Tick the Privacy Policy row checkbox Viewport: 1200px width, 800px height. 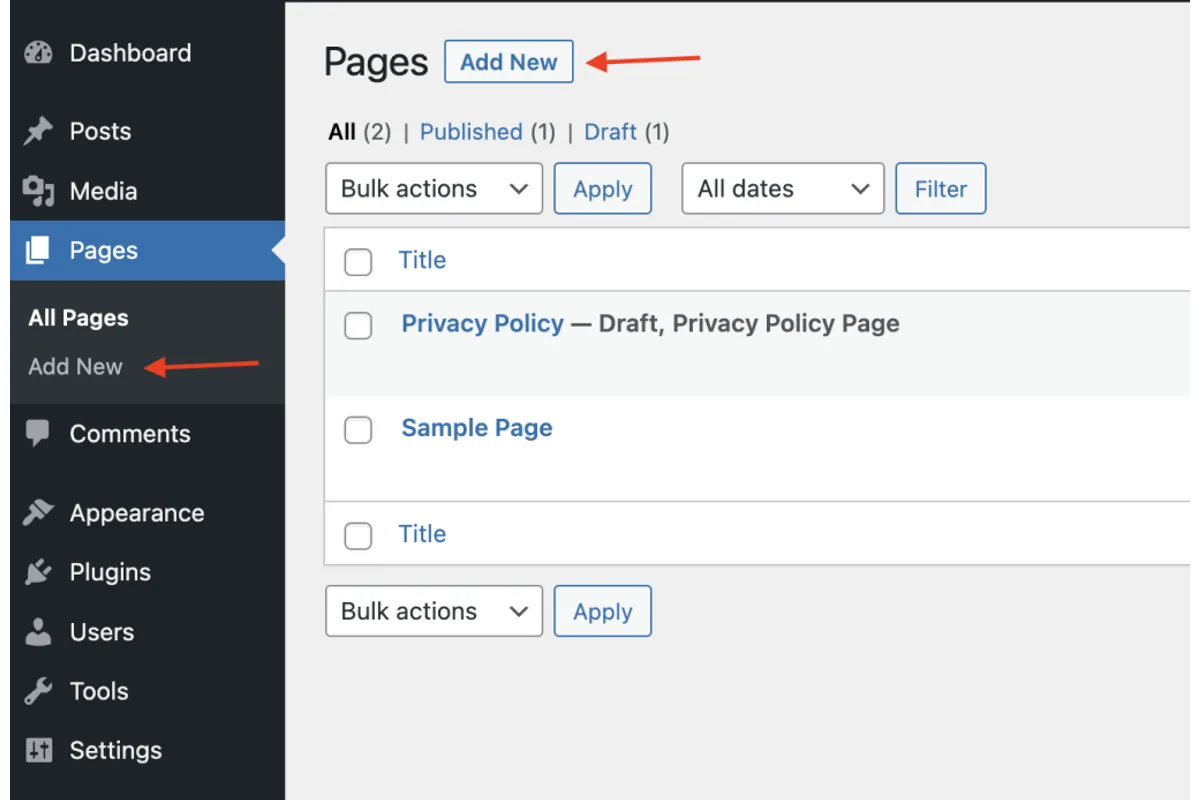pyautogui.click(x=358, y=325)
